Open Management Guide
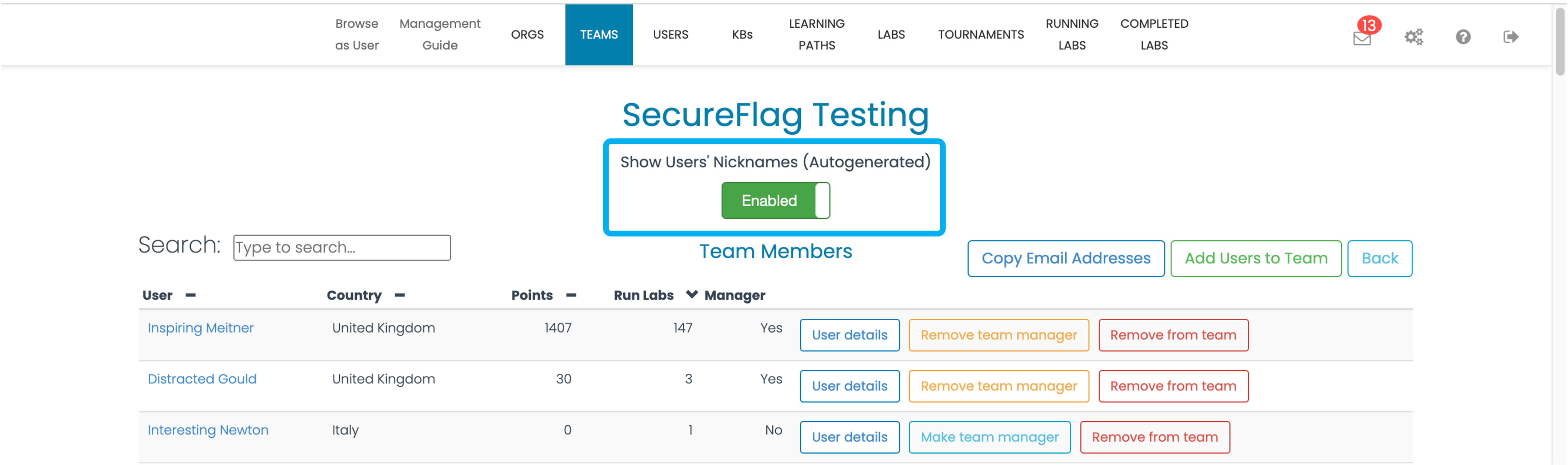The image size is (1568, 465). (x=440, y=35)
